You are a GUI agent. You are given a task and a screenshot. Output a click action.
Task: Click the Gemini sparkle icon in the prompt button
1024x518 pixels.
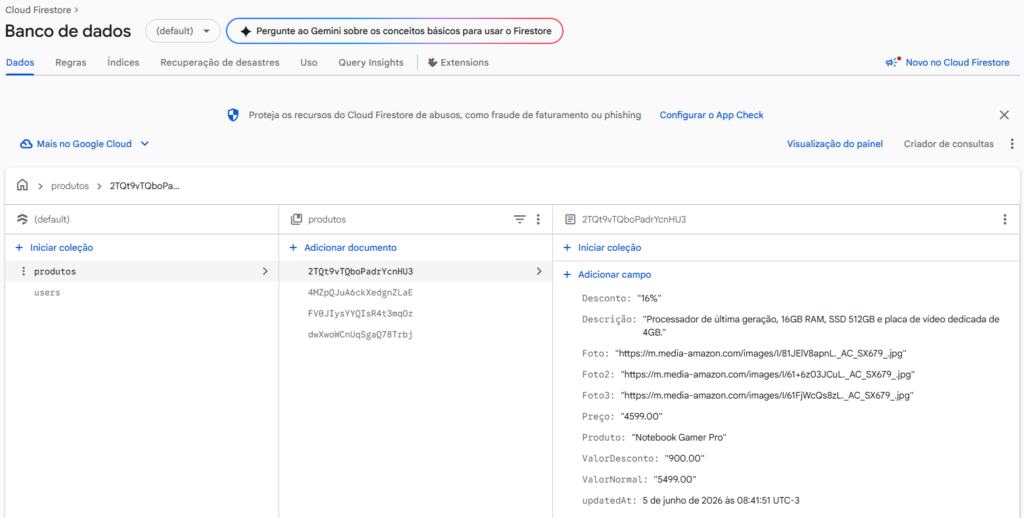coord(246,31)
